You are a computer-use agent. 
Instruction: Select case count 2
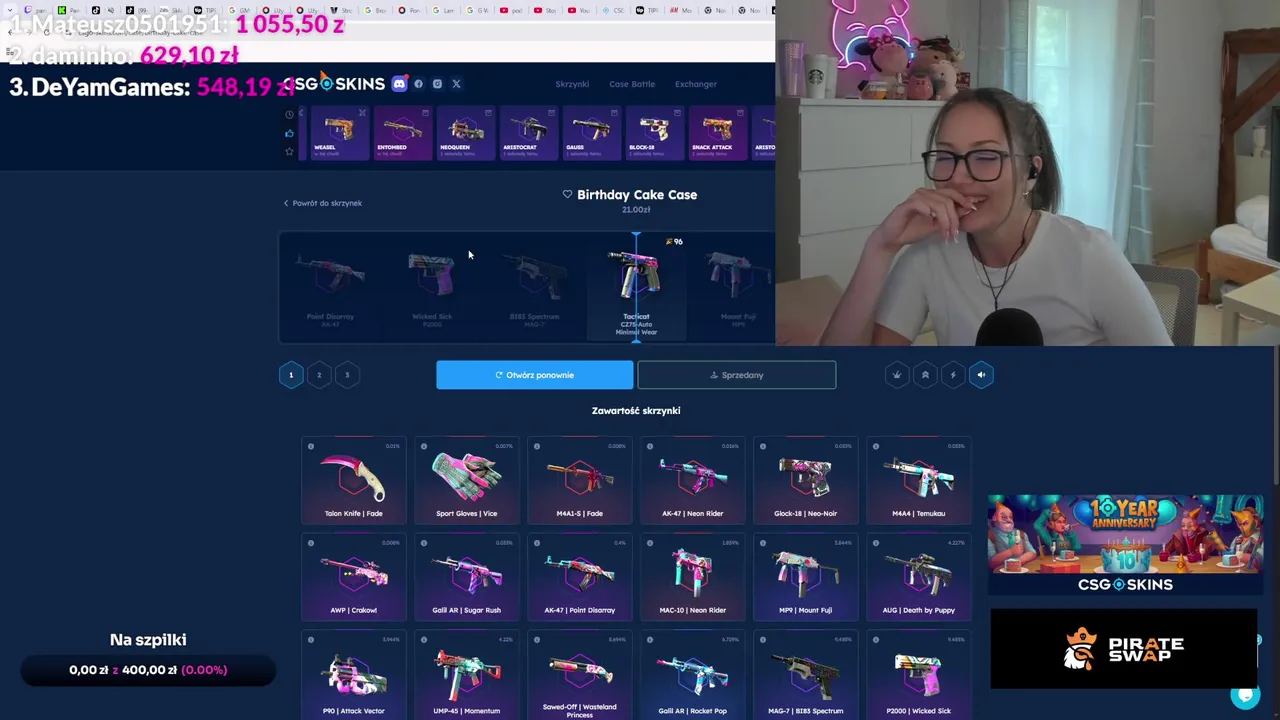[319, 375]
